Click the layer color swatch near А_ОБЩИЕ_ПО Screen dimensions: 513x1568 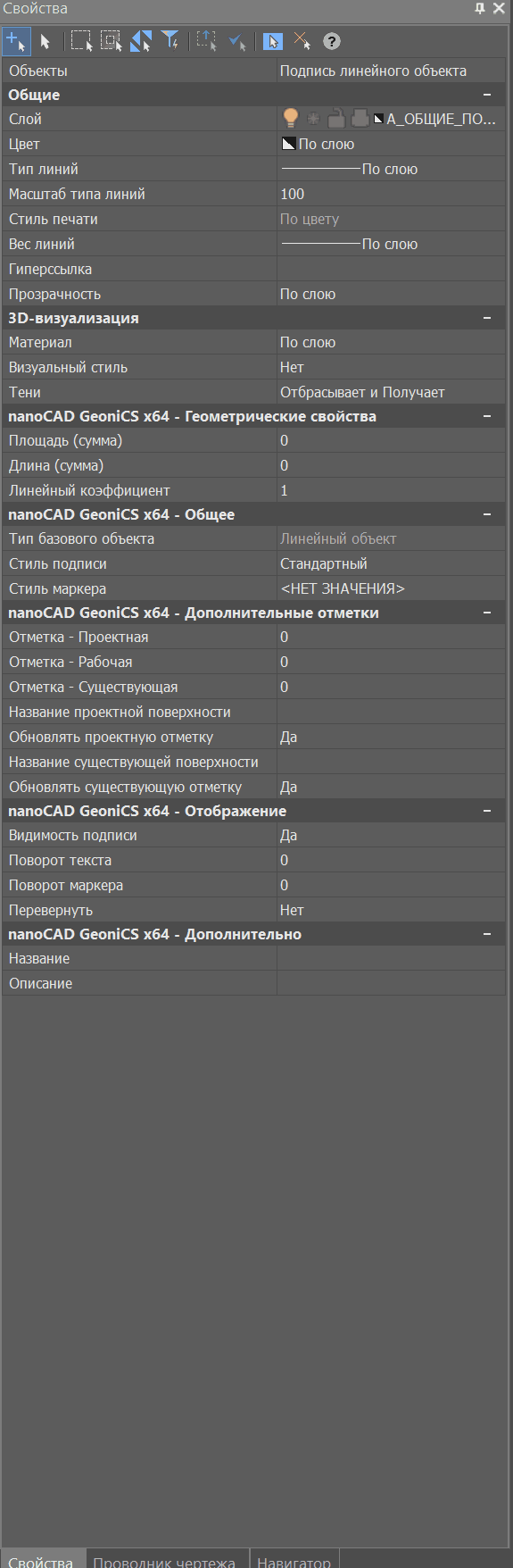378,119
